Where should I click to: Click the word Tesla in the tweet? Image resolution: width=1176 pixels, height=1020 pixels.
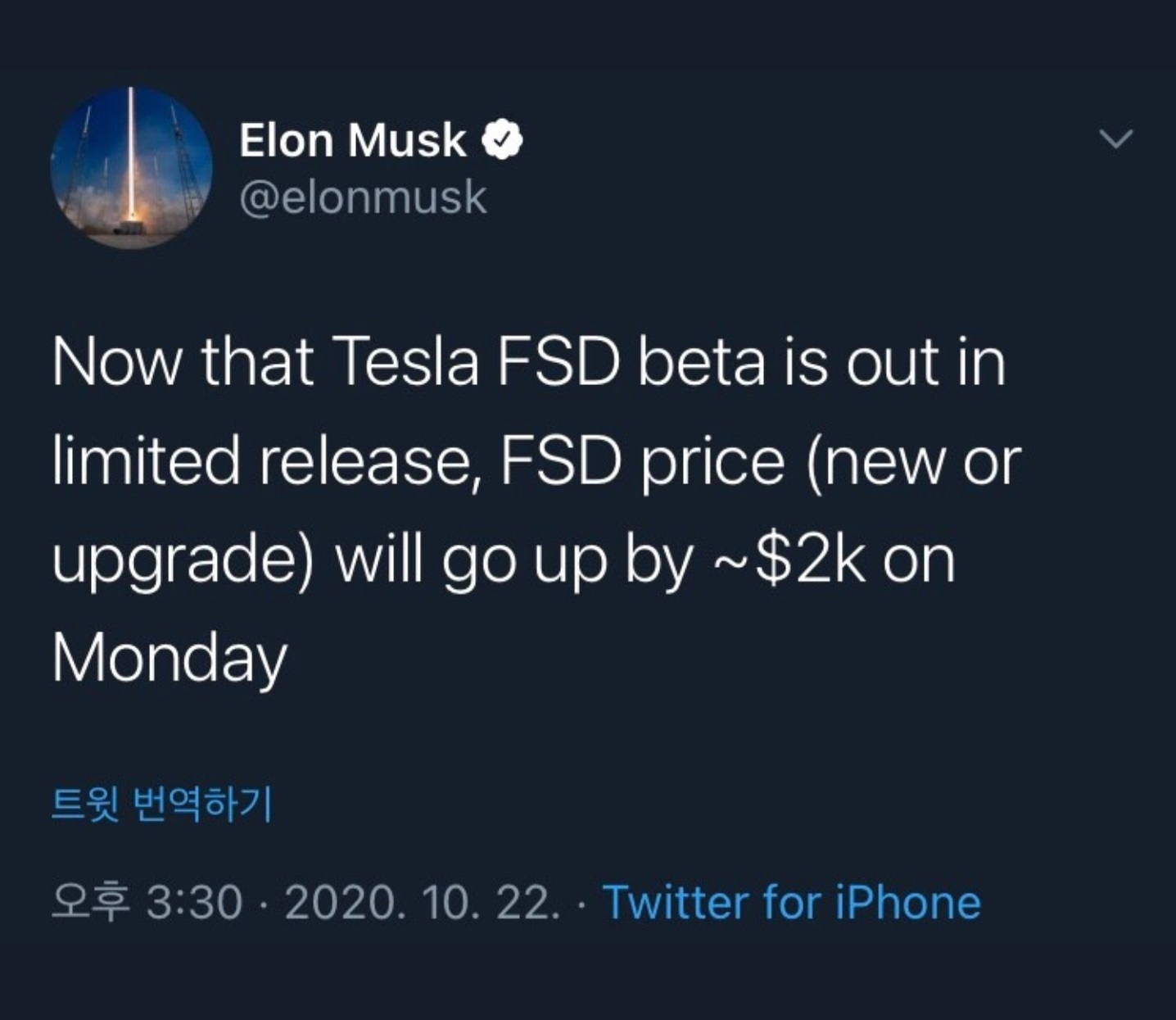tap(405, 362)
